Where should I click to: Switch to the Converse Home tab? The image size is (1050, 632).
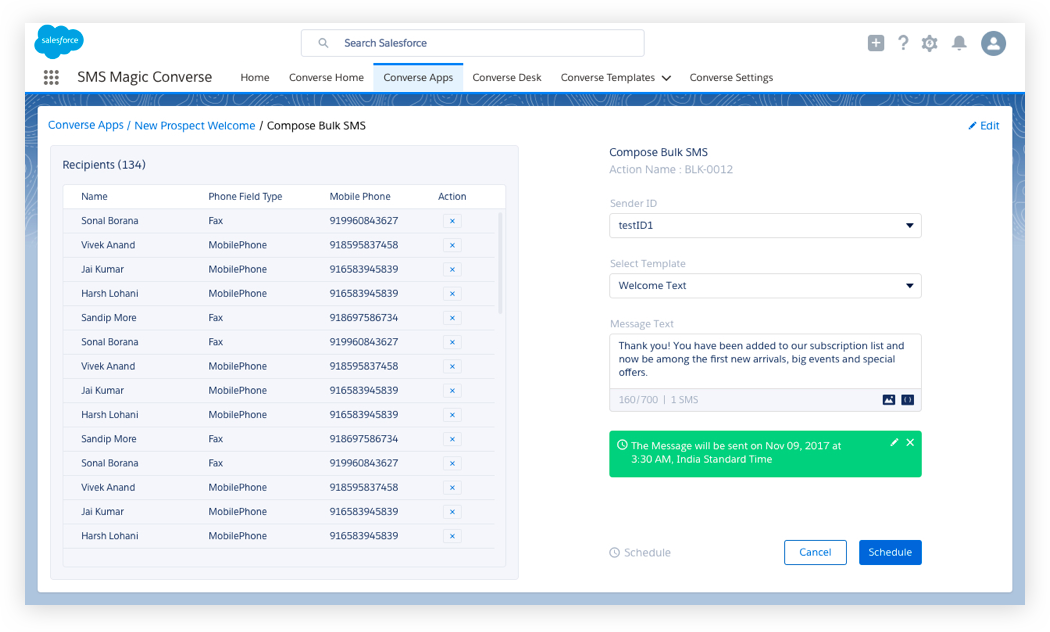coord(326,78)
